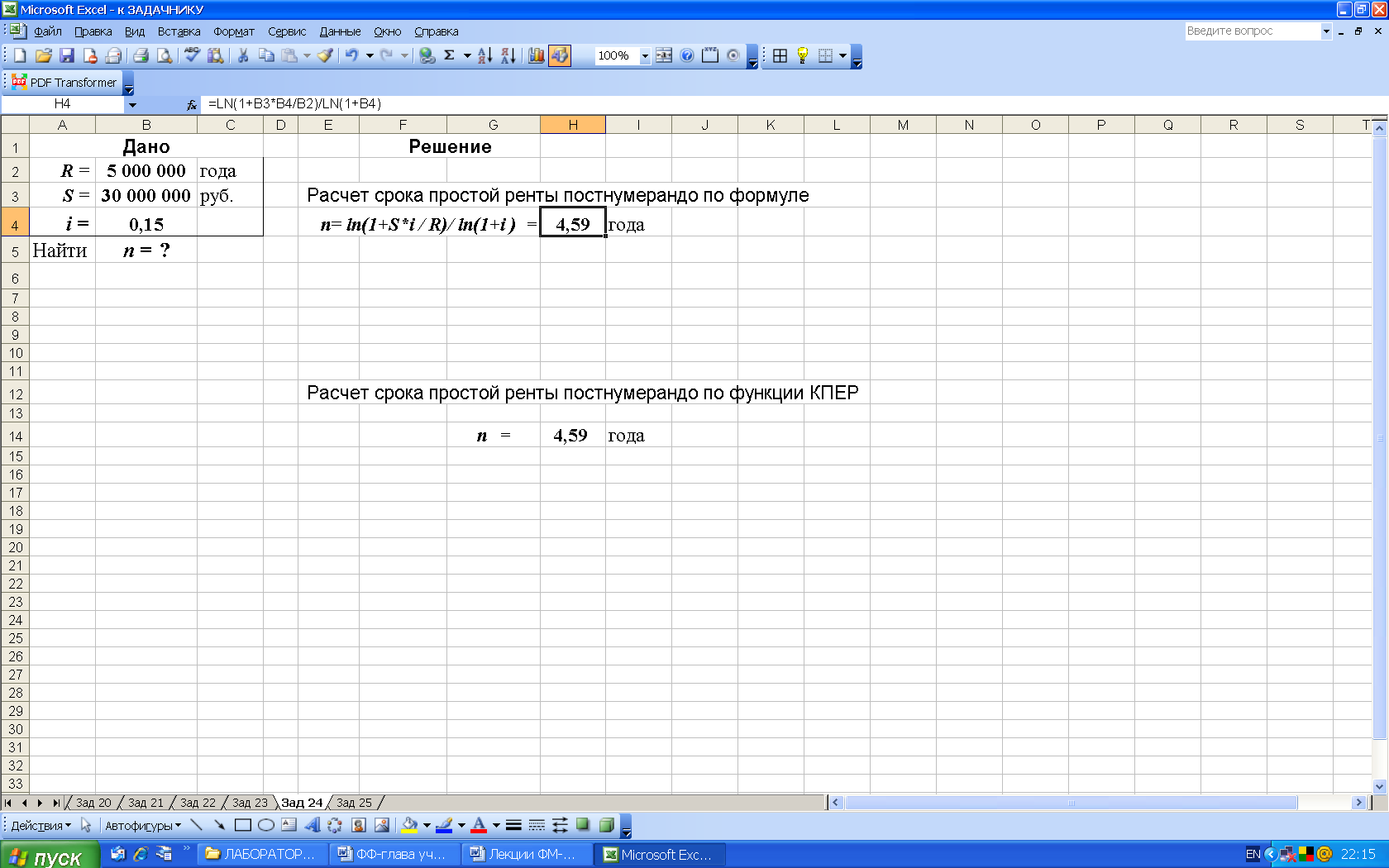Open the пуск Start button

pos(50,856)
